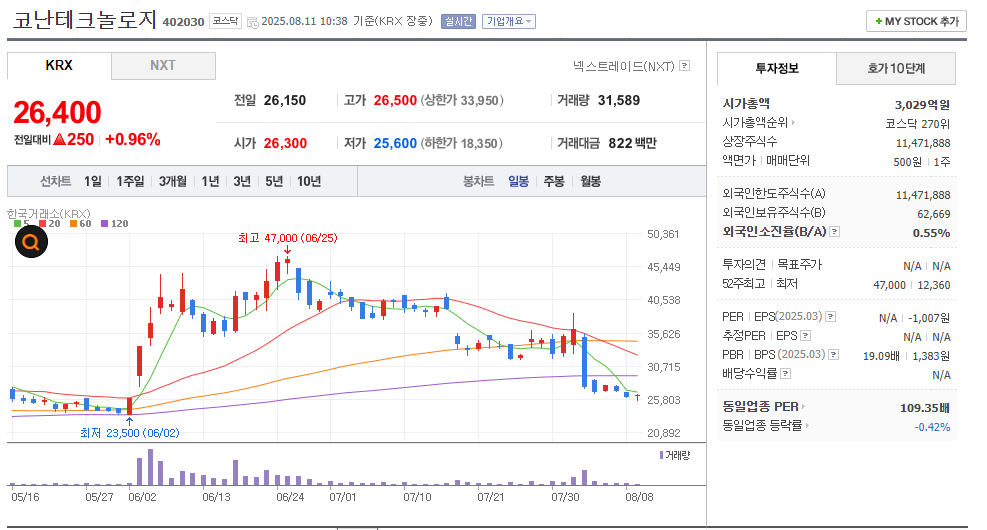Screen dimensions: 987x530
Task: Click the 넥스트레이드(NXT) link
Action: 624,65
